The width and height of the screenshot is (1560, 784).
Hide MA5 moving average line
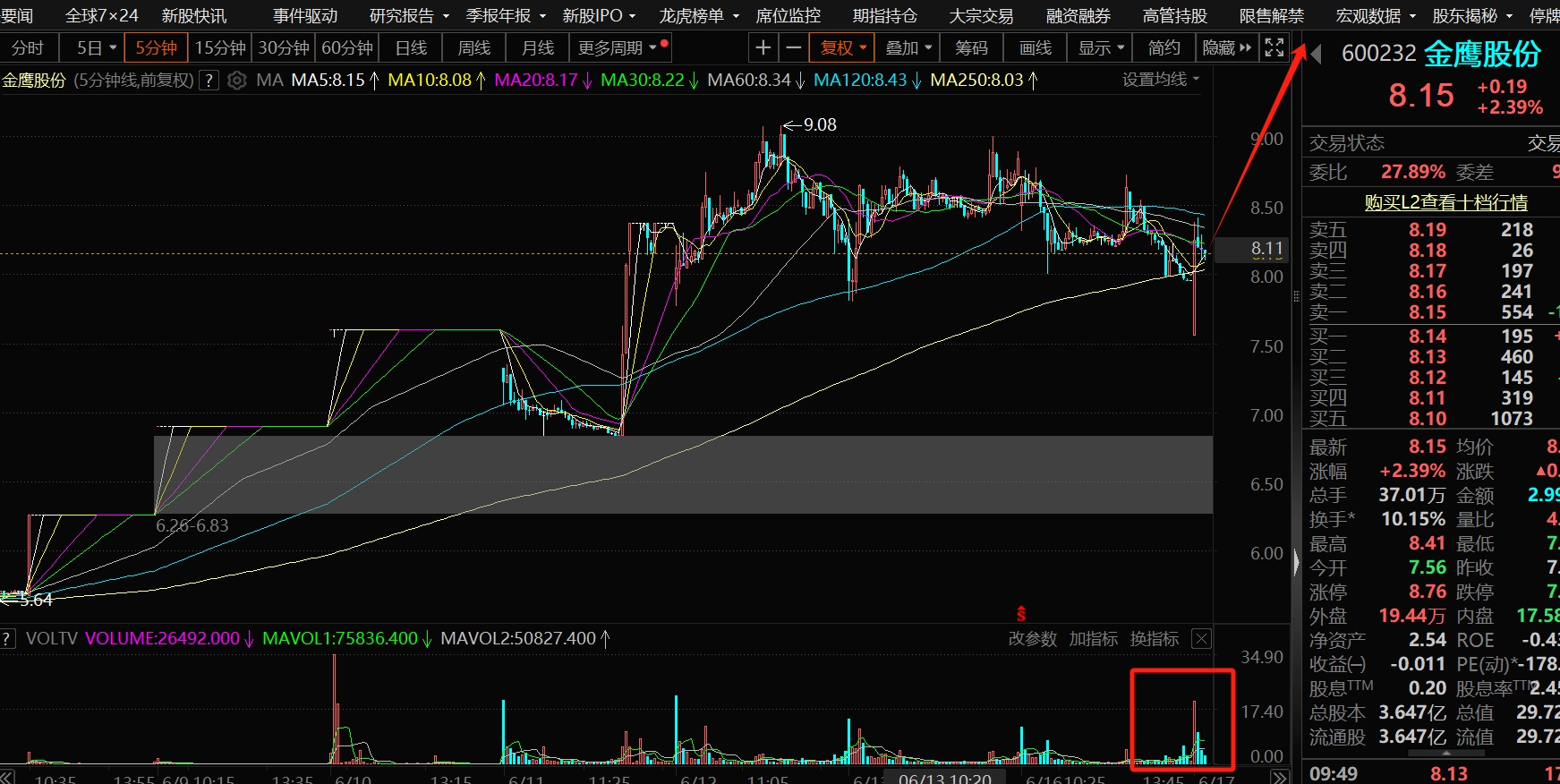click(334, 81)
